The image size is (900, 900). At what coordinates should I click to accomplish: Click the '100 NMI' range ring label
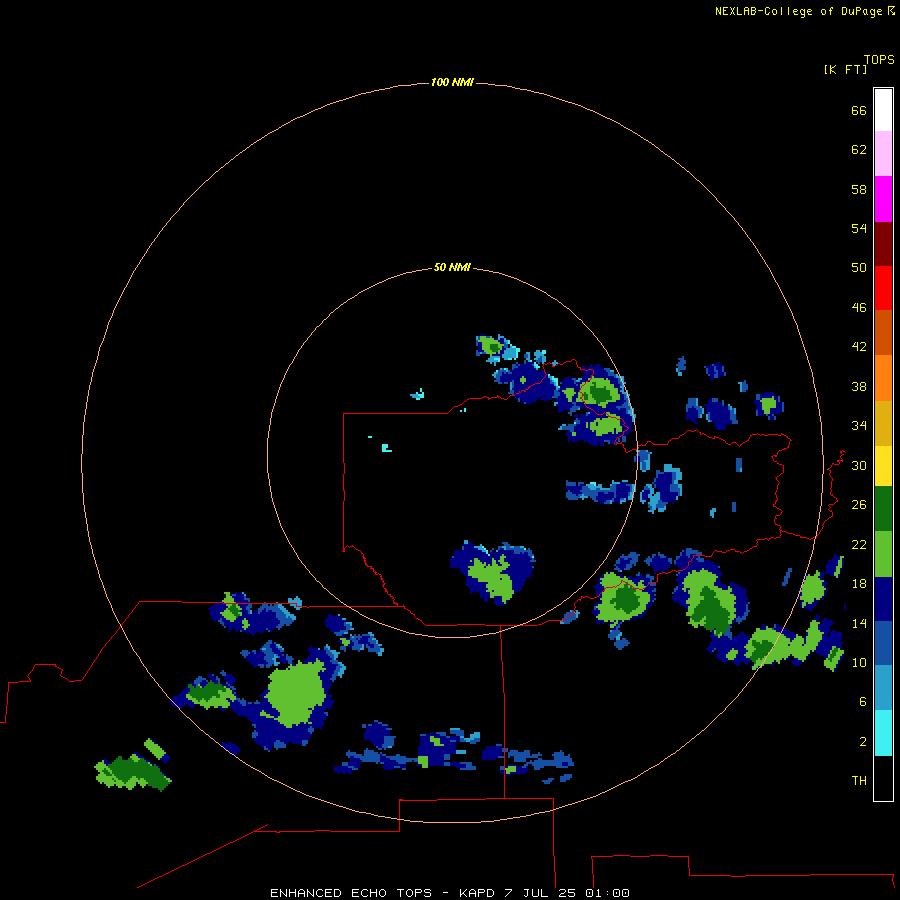[x=452, y=82]
